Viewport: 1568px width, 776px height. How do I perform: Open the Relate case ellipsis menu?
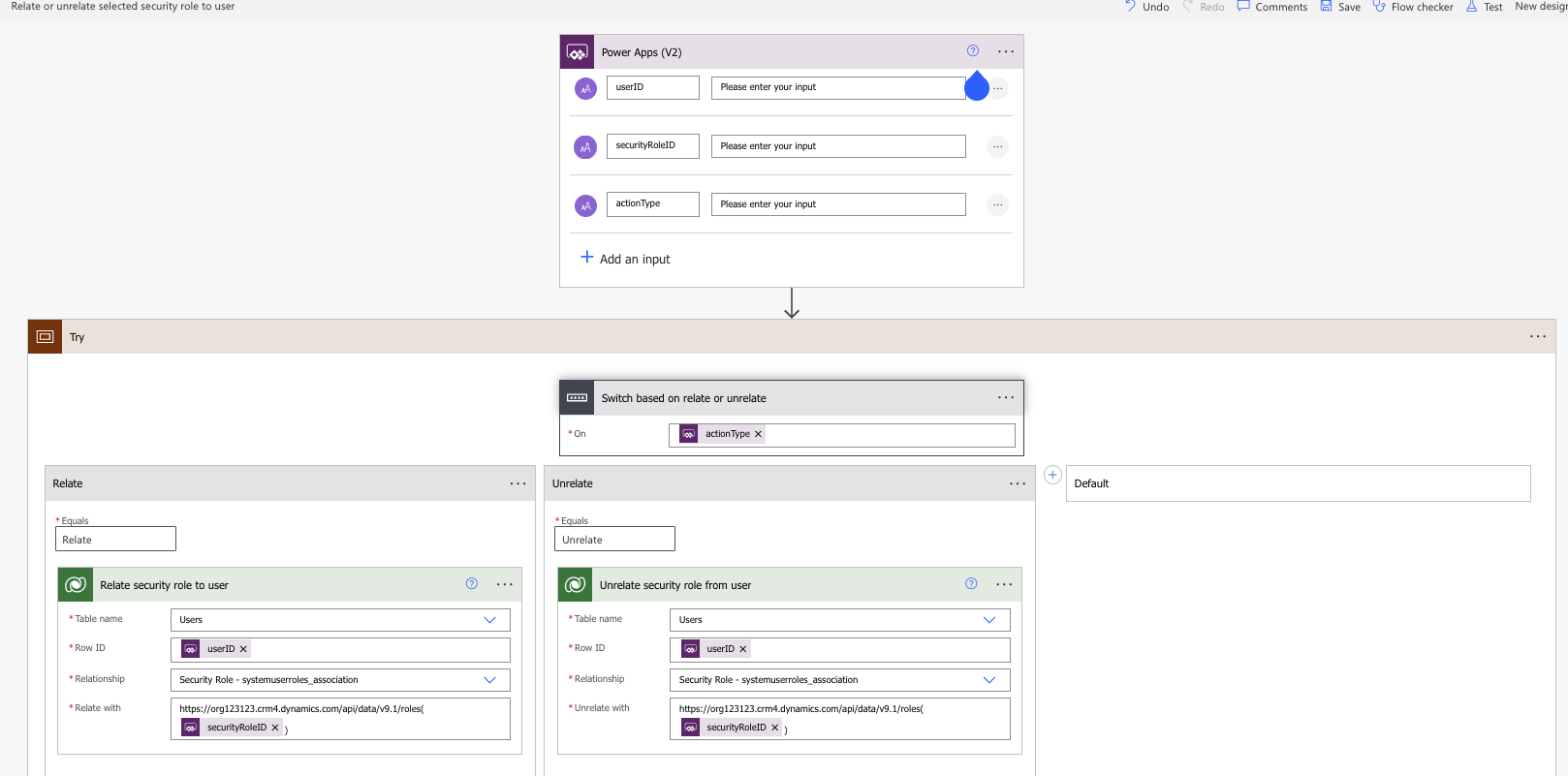tap(518, 483)
